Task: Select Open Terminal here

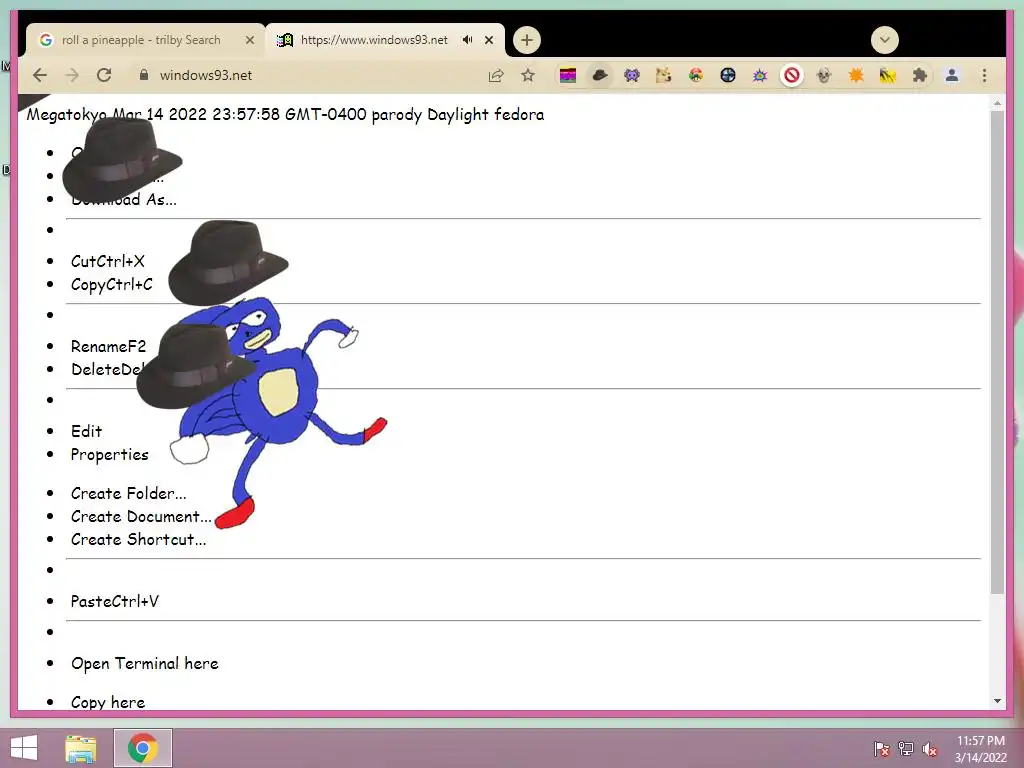Action: [x=145, y=664]
